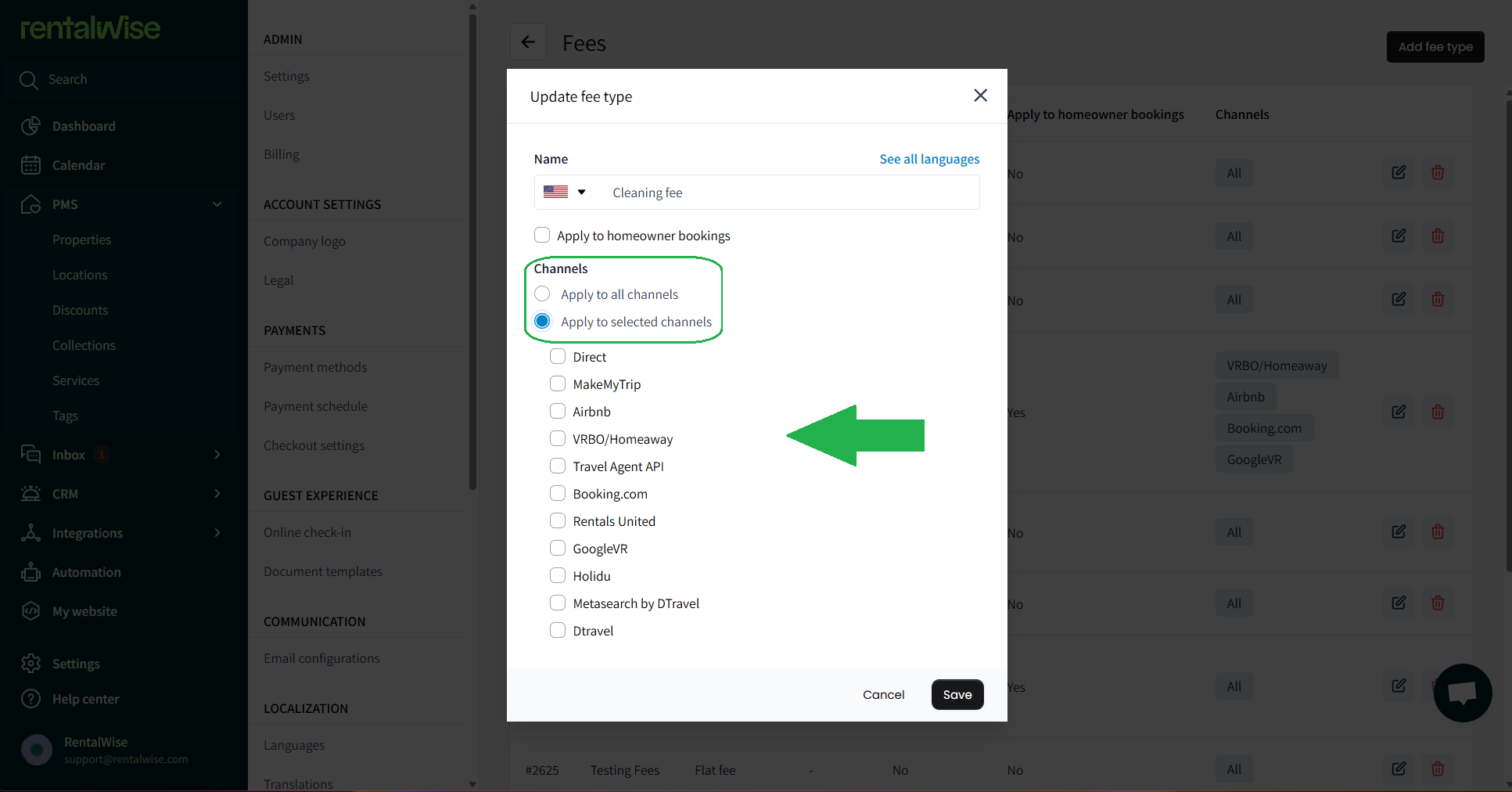This screenshot has width=1512, height=792.
Task: Check the Rentals United checkbox
Action: pyautogui.click(x=558, y=520)
